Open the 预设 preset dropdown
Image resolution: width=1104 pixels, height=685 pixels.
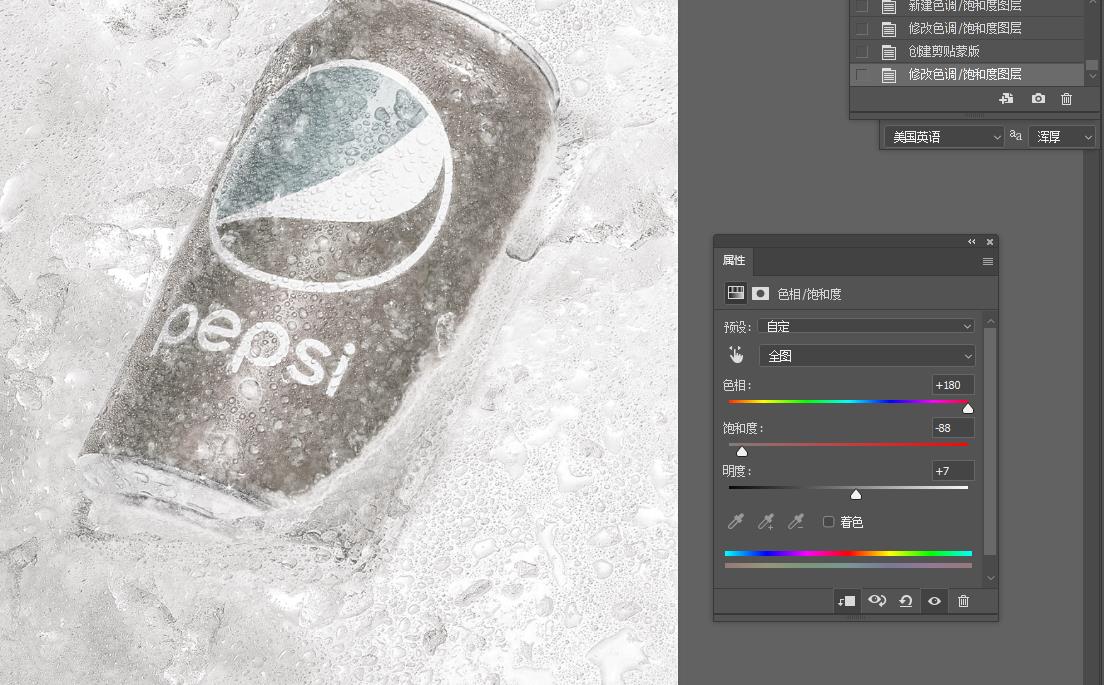click(x=866, y=327)
